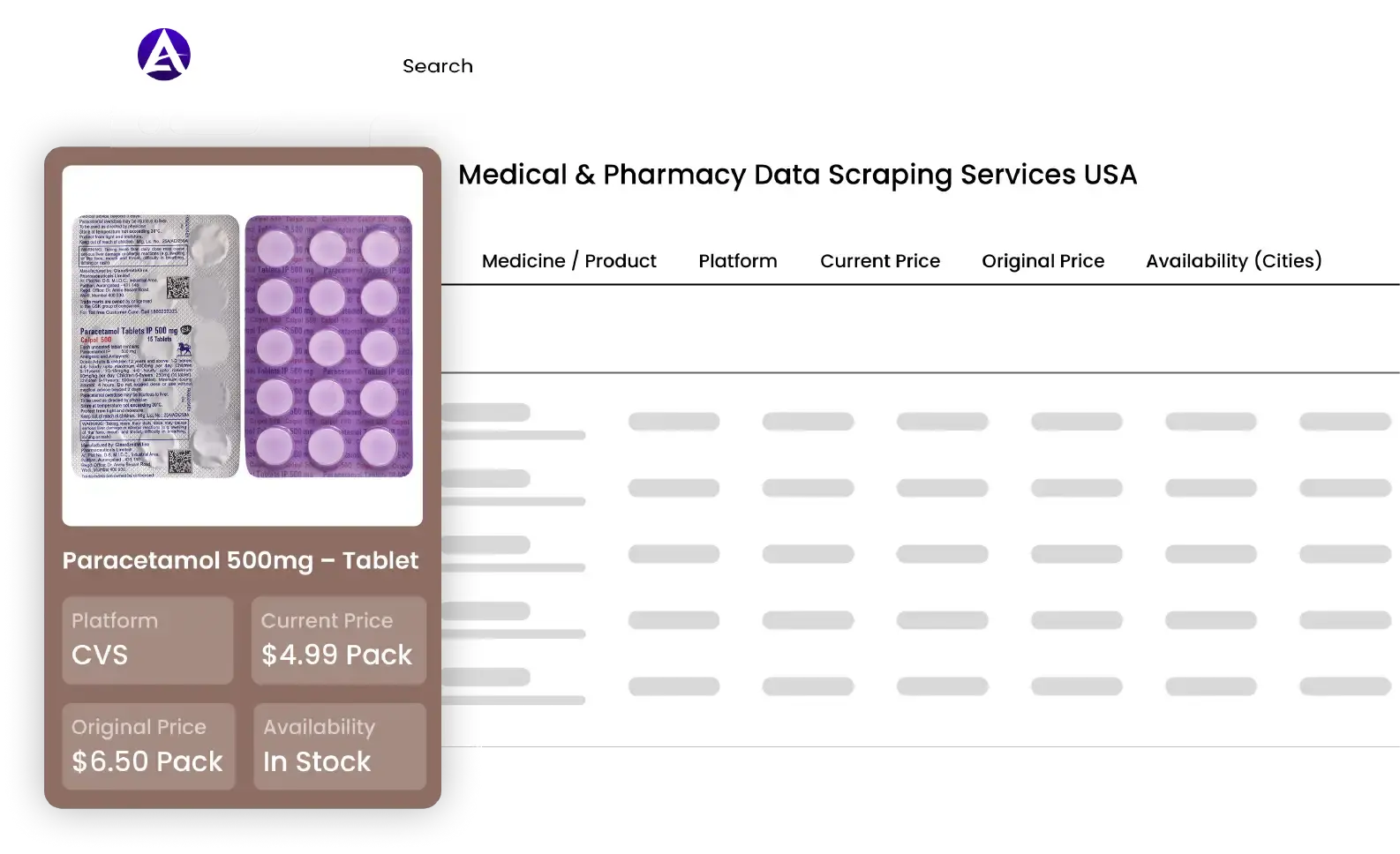1400x854 pixels.
Task: Click the Paracetamol 500mg – Tablet title
Action: [x=240, y=560]
